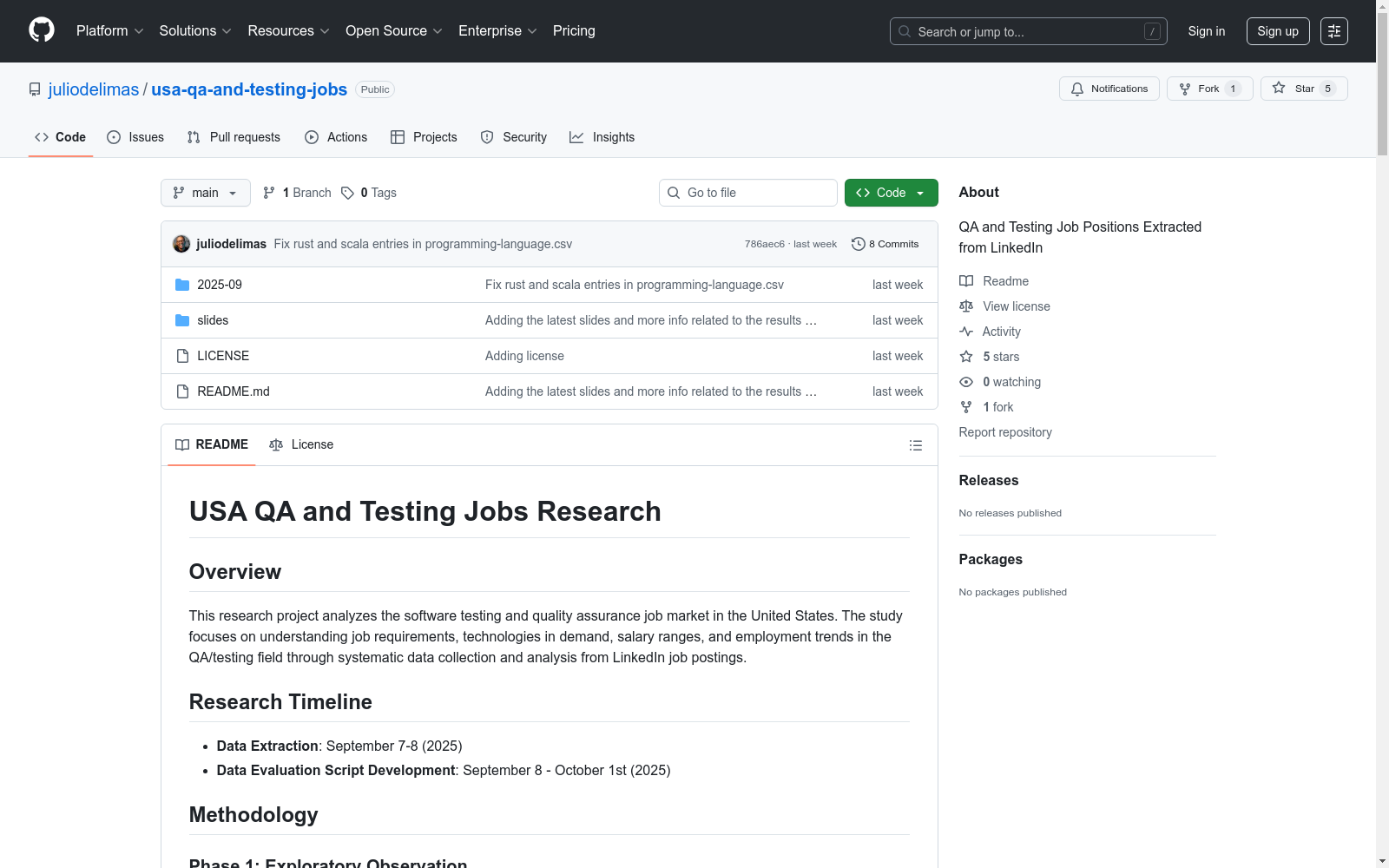
Task: Click the Sign in link
Action: pyautogui.click(x=1207, y=31)
